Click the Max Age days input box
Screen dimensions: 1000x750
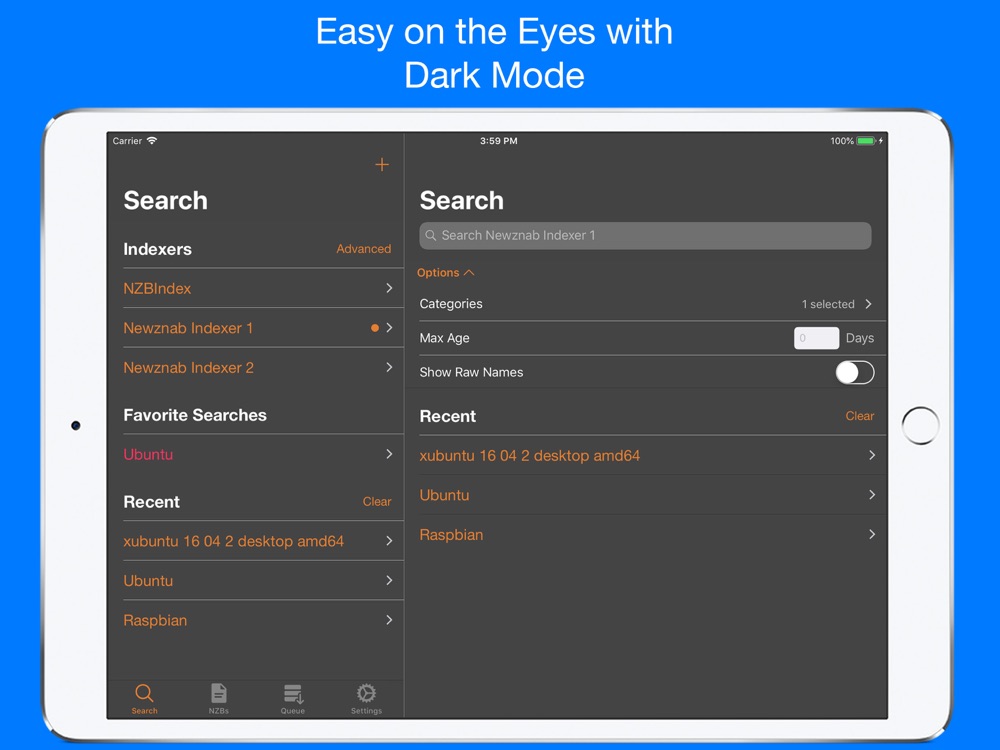click(816, 338)
